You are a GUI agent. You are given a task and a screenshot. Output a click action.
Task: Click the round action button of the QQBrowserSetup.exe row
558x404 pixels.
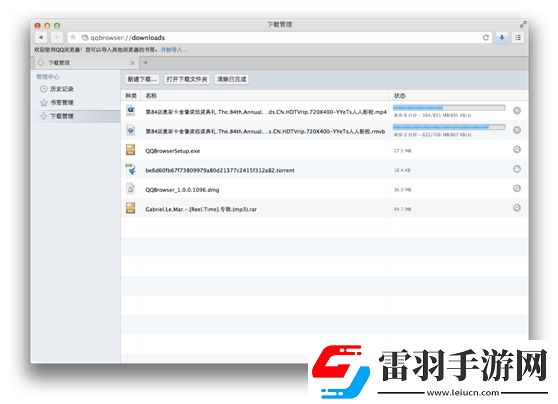point(517,149)
